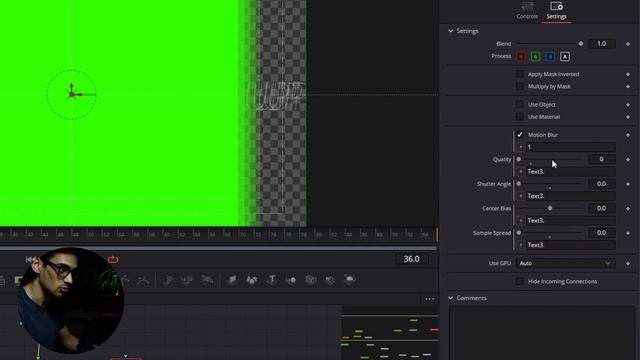Check the Use Material checkbox
Viewport: 640px width, 360px height.
click(520, 116)
